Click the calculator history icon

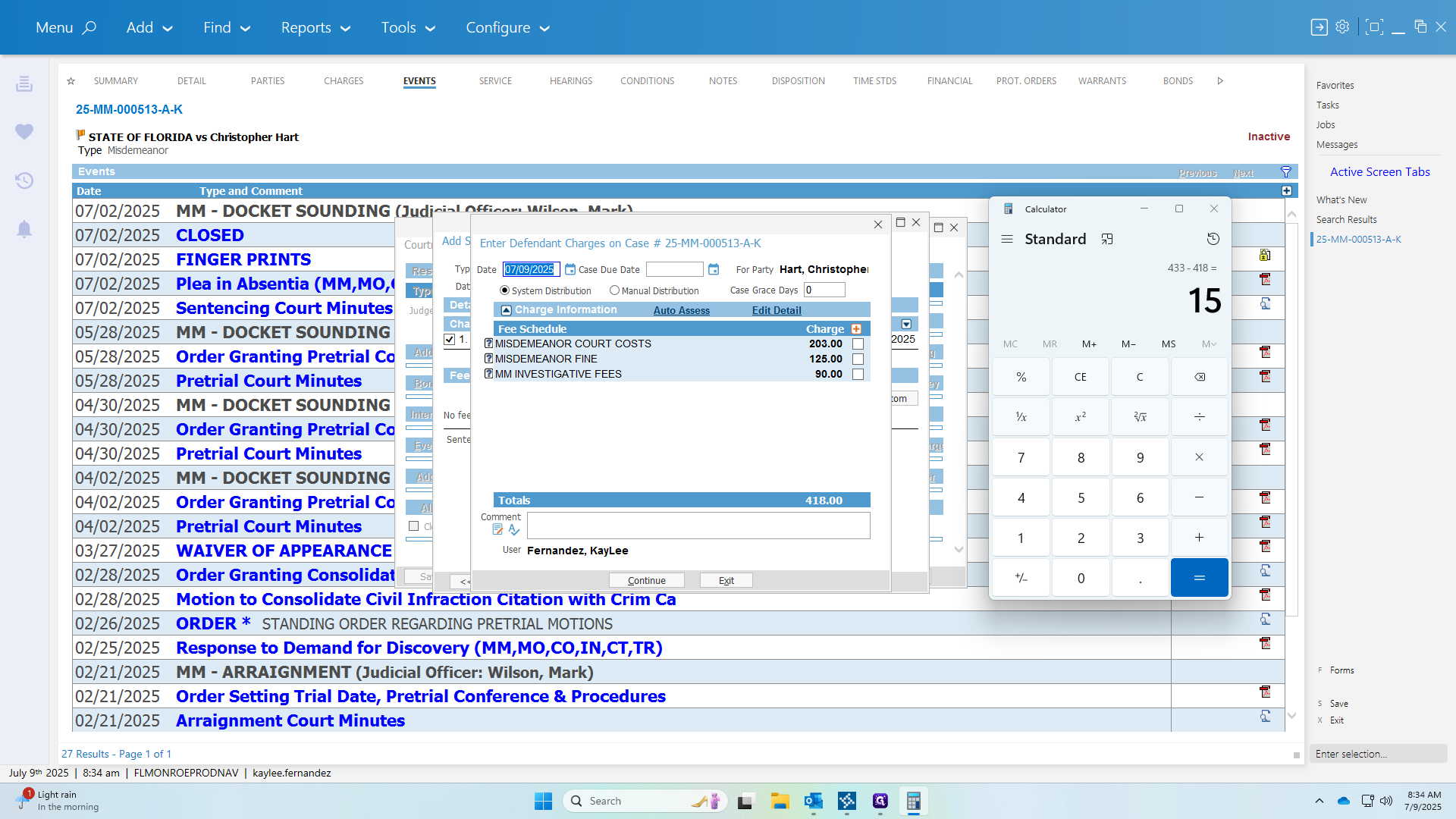coord(1213,239)
